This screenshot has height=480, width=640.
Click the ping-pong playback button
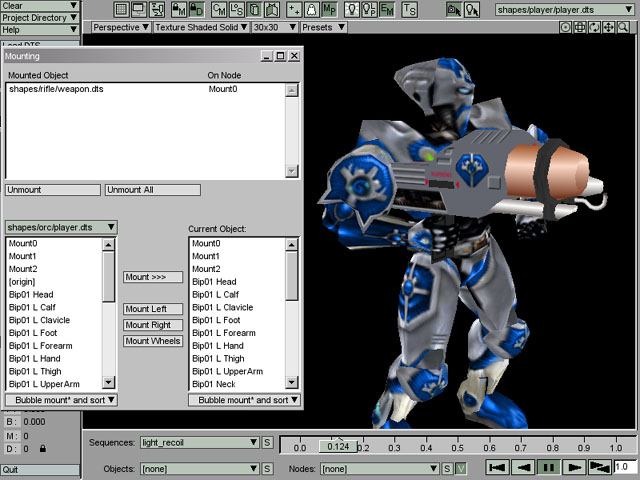coord(600,467)
